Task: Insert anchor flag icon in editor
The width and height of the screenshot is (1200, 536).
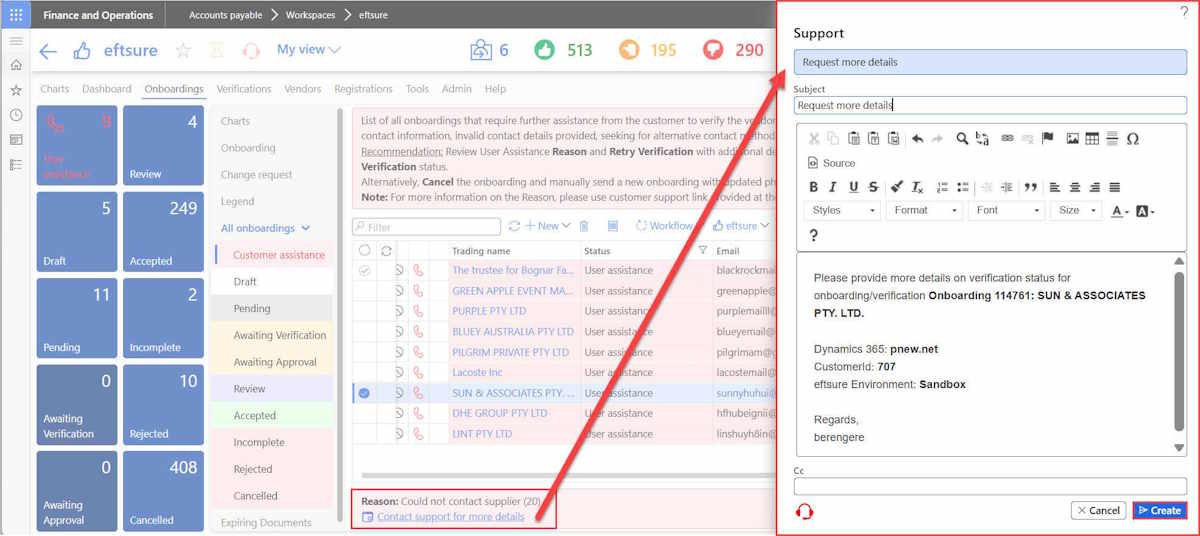Action: point(1048,139)
